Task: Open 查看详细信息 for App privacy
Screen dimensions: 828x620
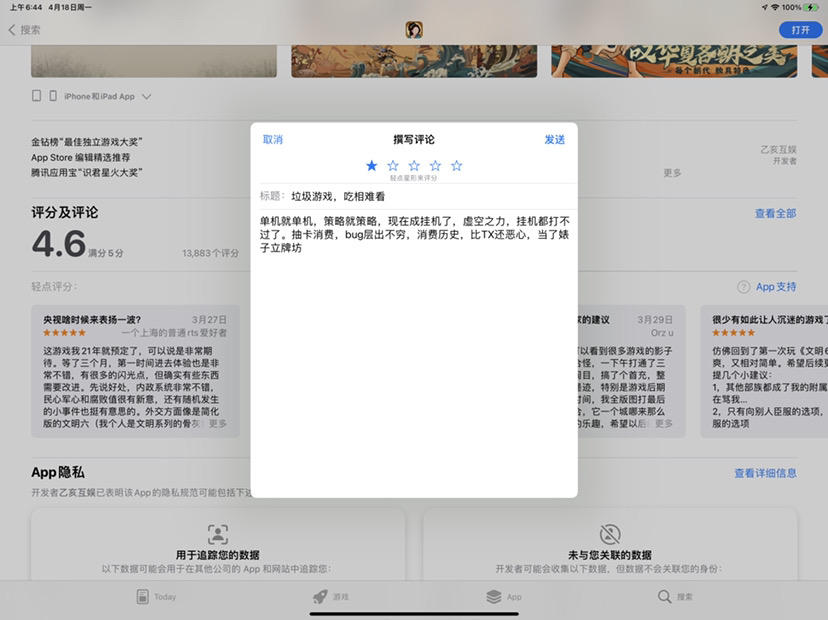Action: [765, 473]
